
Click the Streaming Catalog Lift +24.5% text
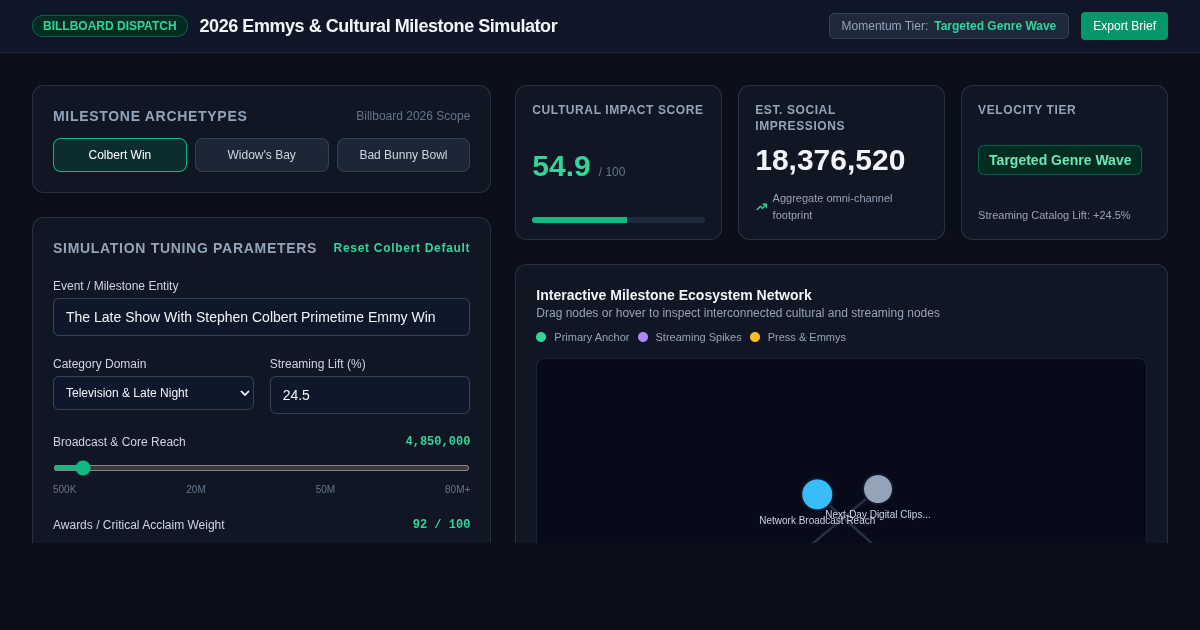(x=1054, y=215)
